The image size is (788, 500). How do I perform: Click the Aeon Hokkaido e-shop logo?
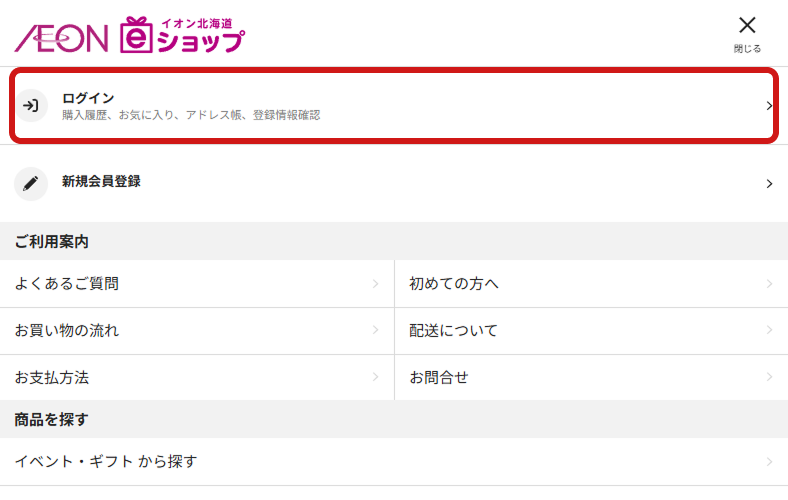[182, 36]
